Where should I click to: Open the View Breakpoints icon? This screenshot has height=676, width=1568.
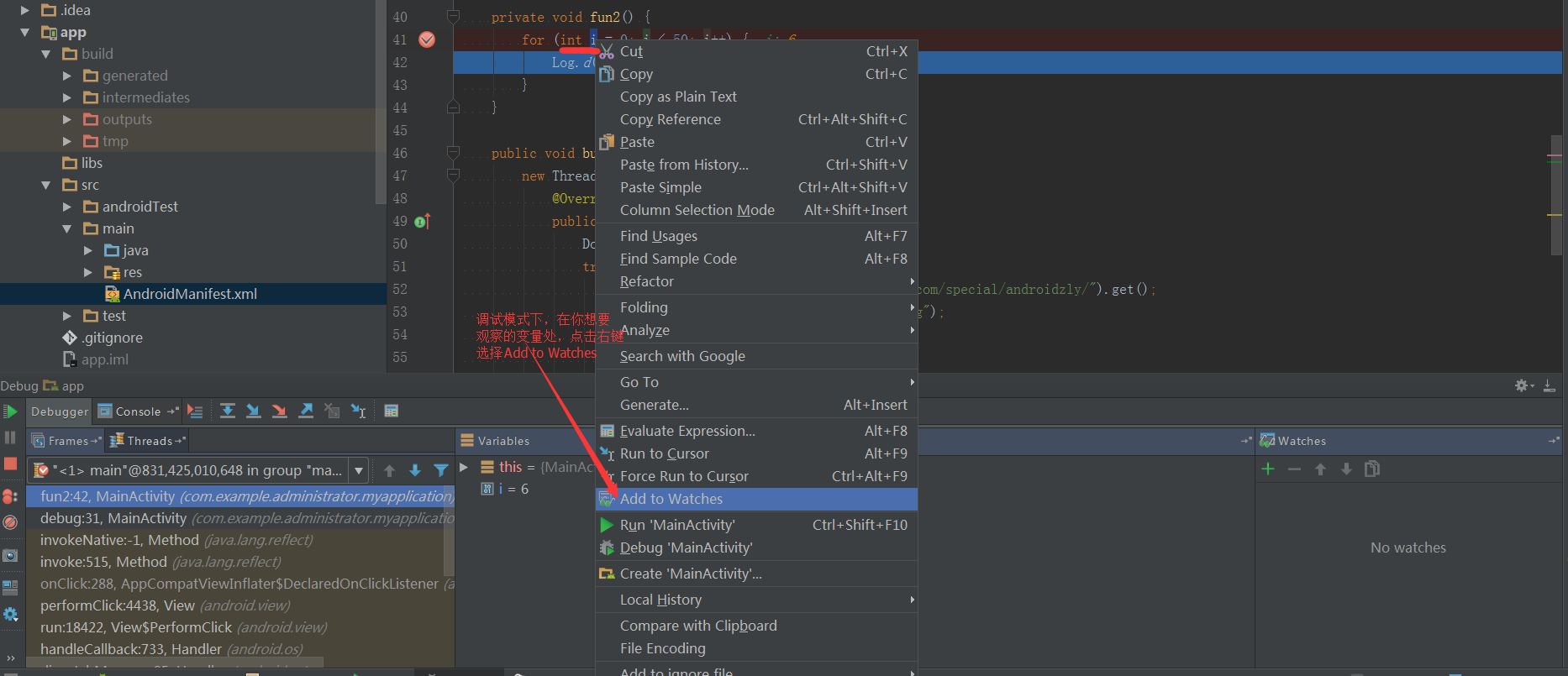[x=10, y=496]
